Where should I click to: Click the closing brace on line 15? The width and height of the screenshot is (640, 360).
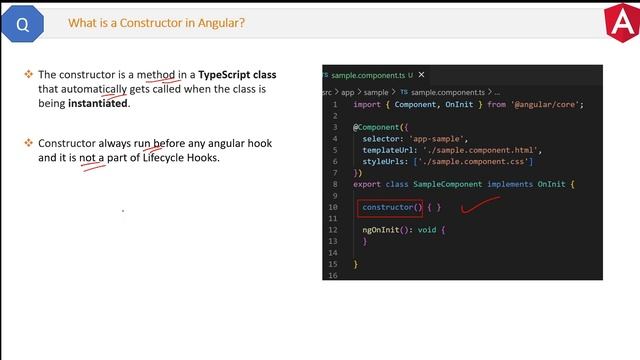point(356,264)
